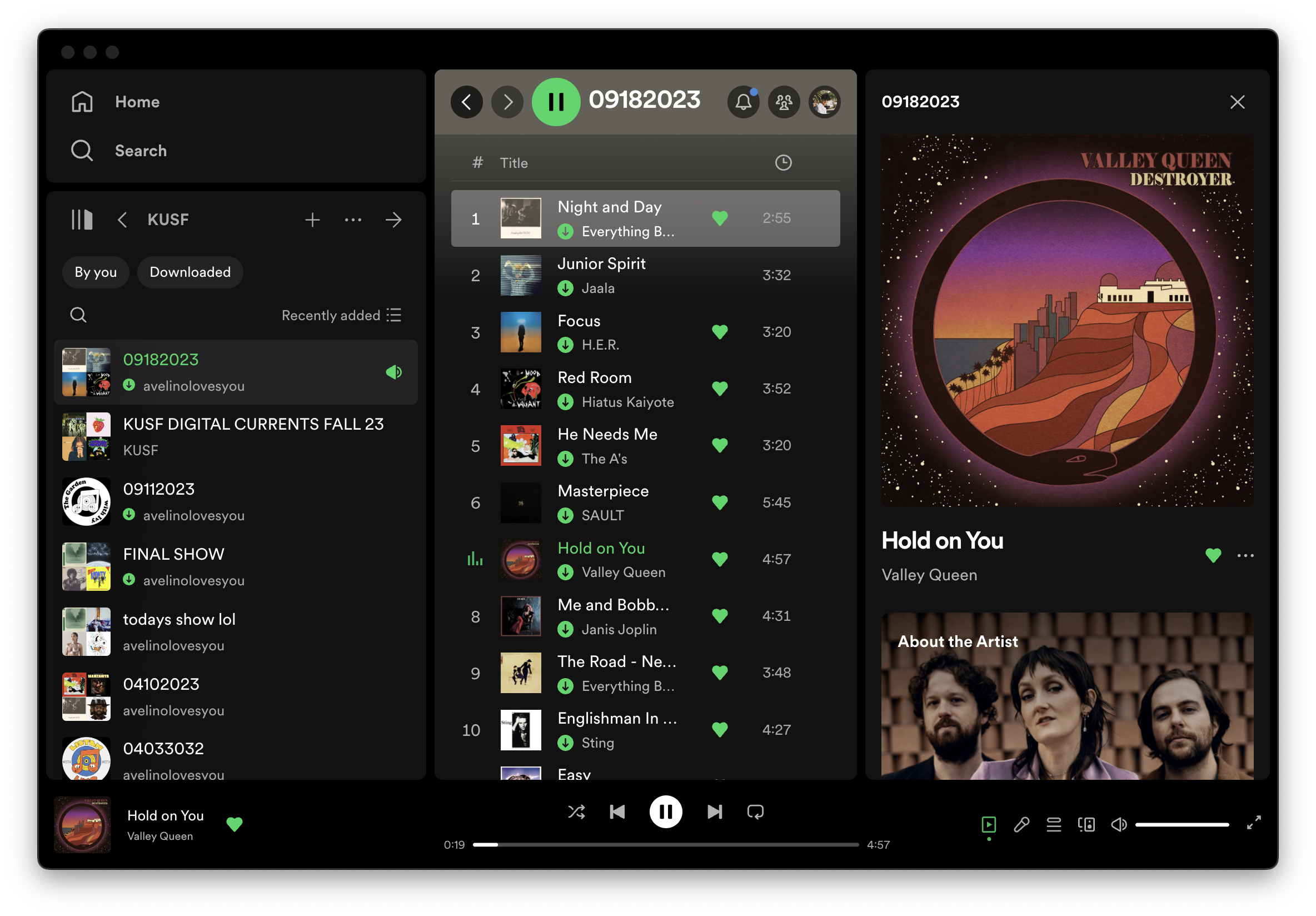Unlike Hold on You in track list
Image resolution: width=1316 pixels, height=916 pixels.
[720, 559]
